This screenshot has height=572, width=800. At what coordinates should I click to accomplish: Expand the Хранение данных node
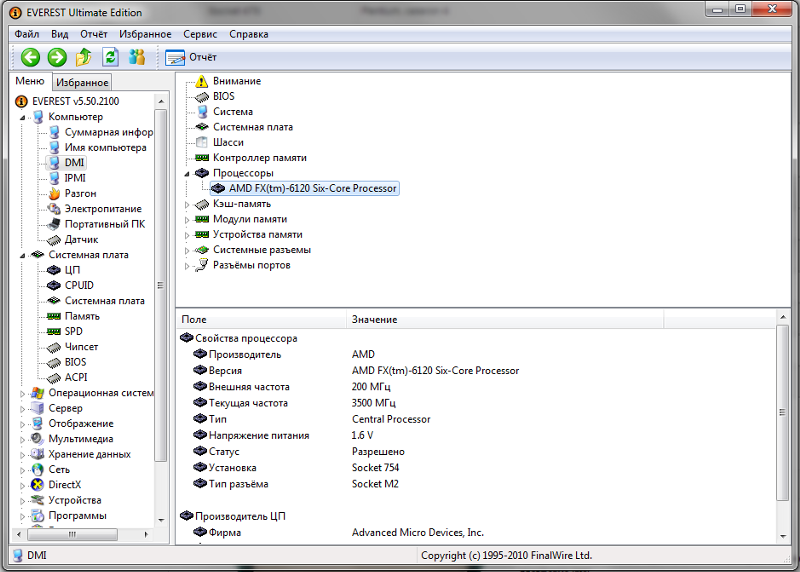[22, 455]
